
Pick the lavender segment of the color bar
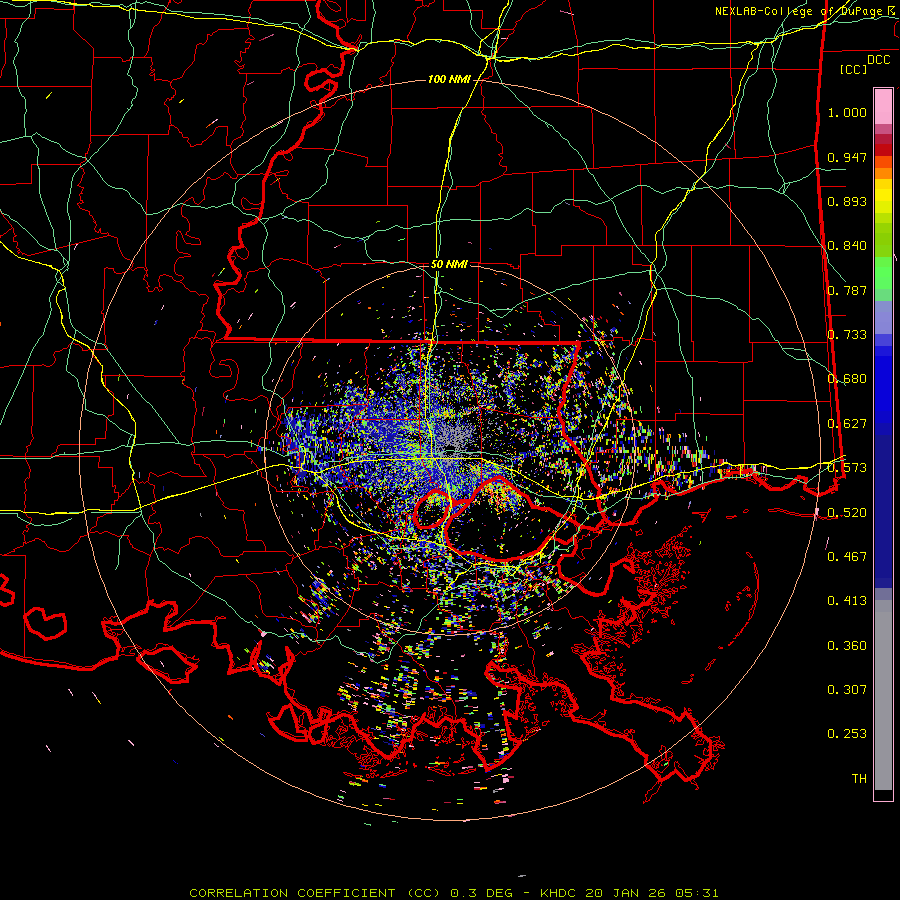883,317
